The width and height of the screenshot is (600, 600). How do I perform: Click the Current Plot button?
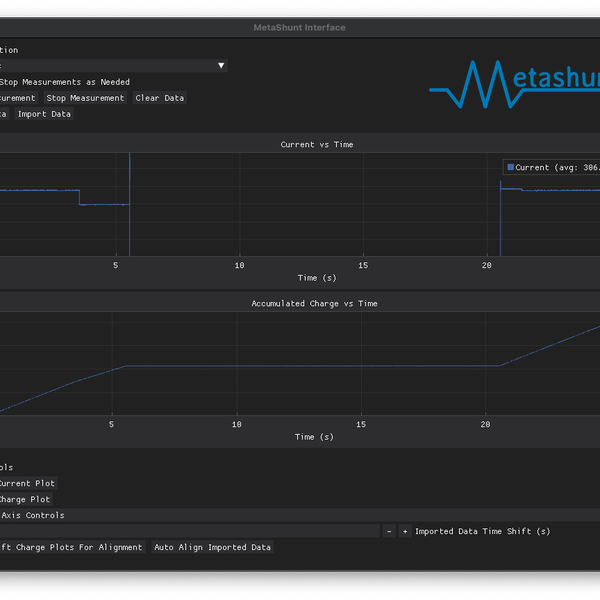click(28, 483)
